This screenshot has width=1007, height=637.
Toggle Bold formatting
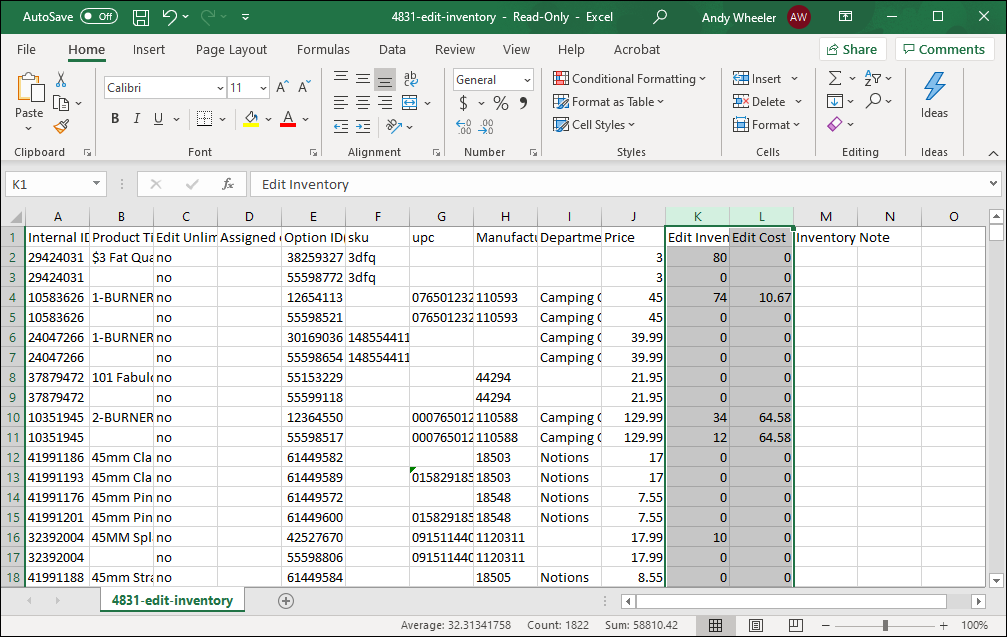point(115,118)
